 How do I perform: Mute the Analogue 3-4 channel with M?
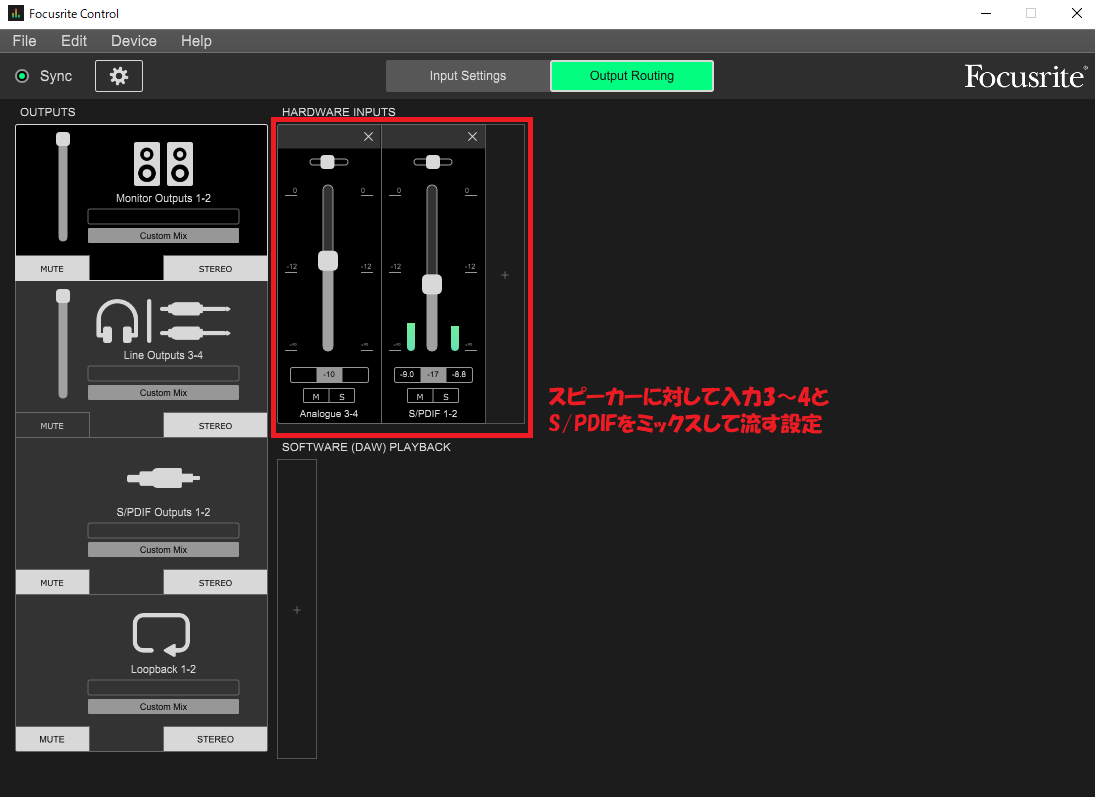pos(316,396)
